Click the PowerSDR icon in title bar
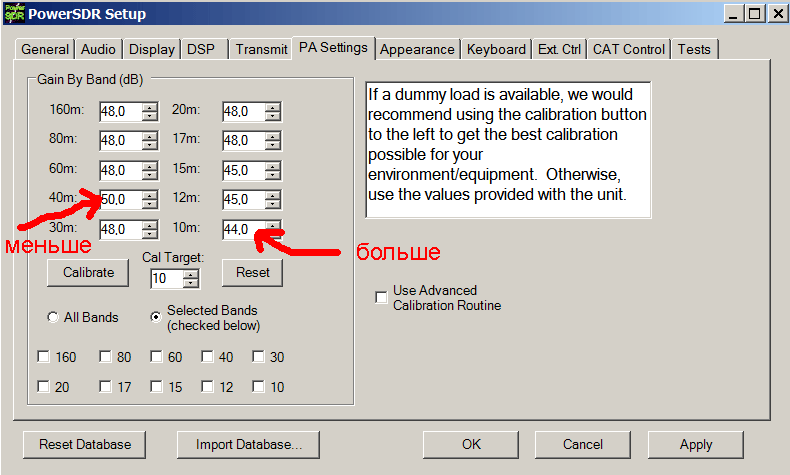This screenshot has height=475, width=790. (13, 14)
